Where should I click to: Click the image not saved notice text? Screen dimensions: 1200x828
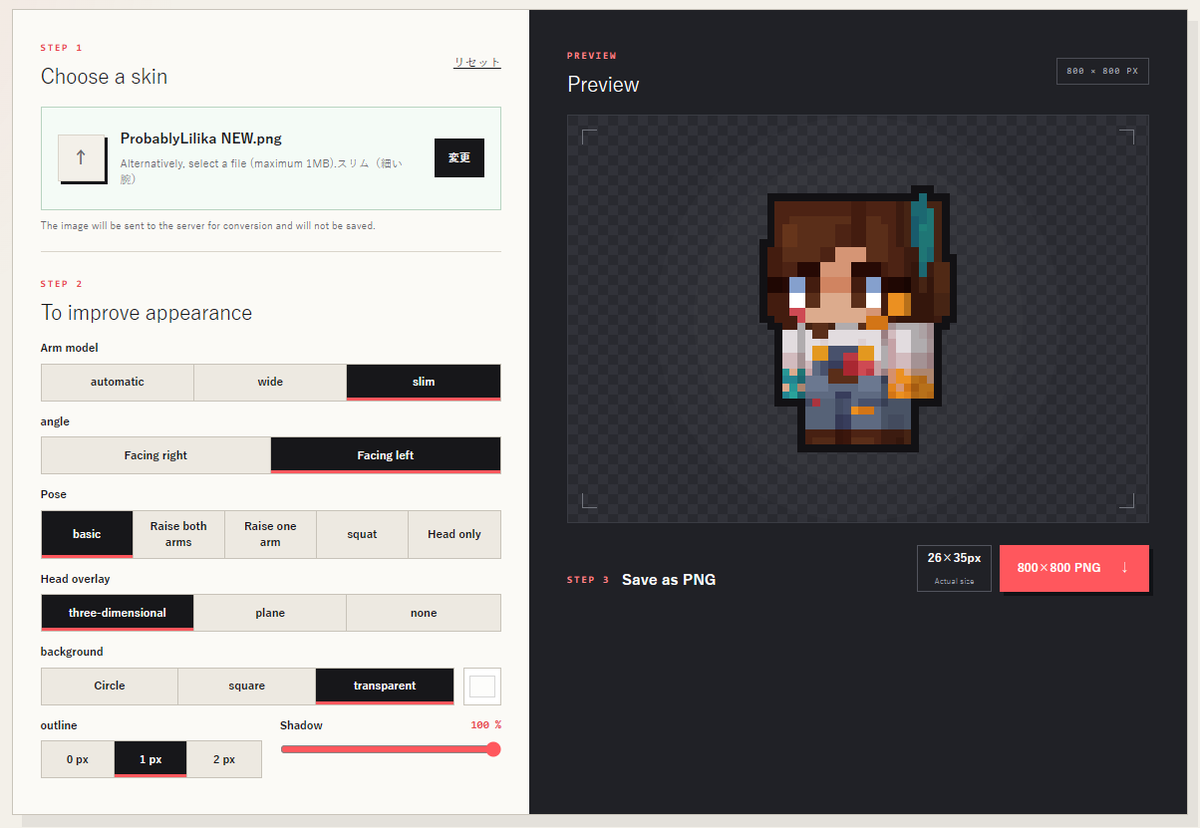208,226
